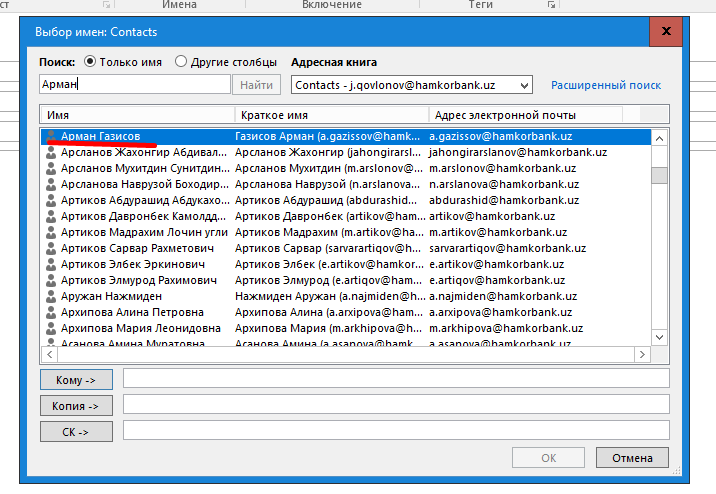Click the list's scroll up arrow

pyautogui.click(x=659, y=138)
